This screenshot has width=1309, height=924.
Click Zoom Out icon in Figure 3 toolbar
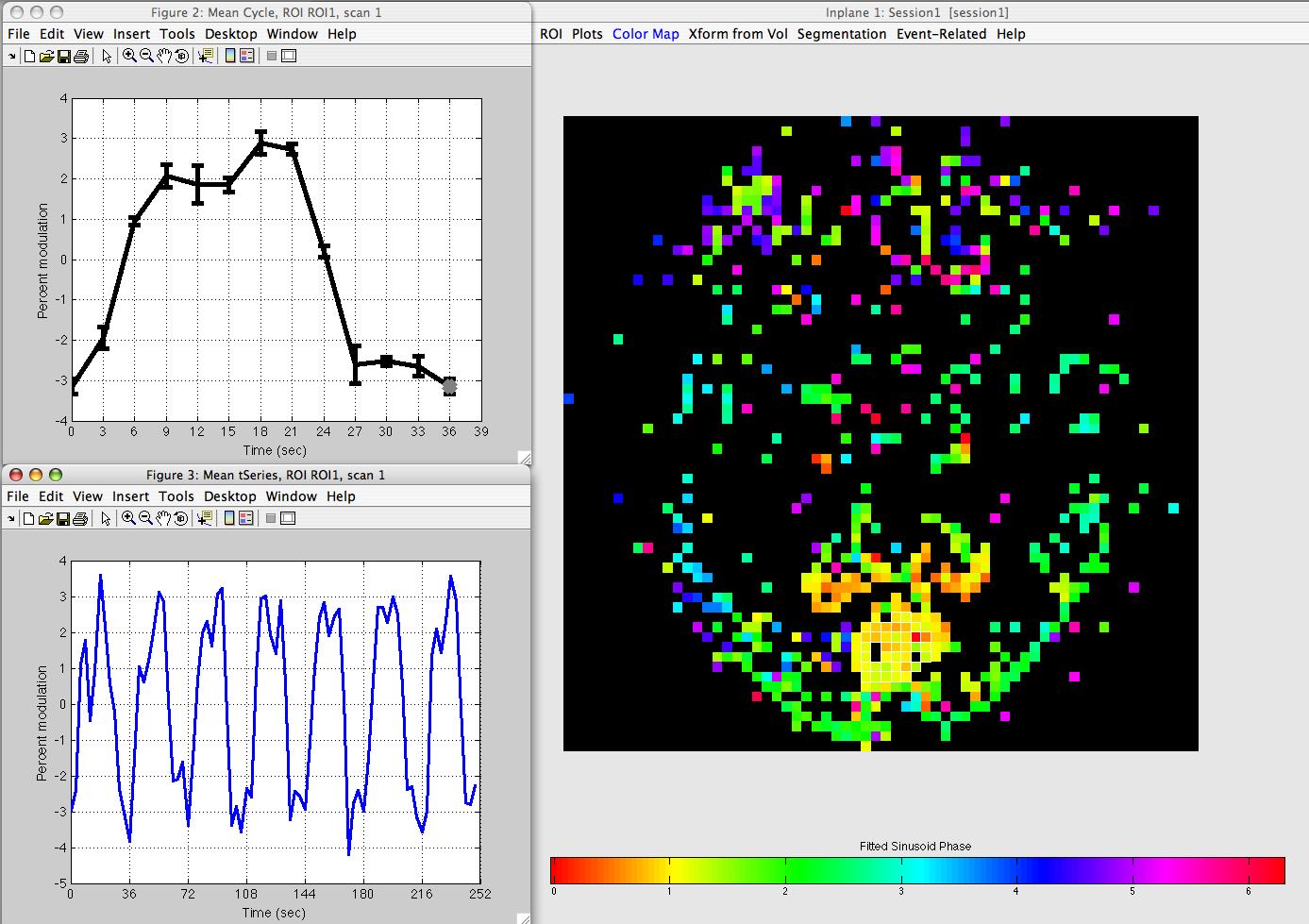(x=145, y=518)
